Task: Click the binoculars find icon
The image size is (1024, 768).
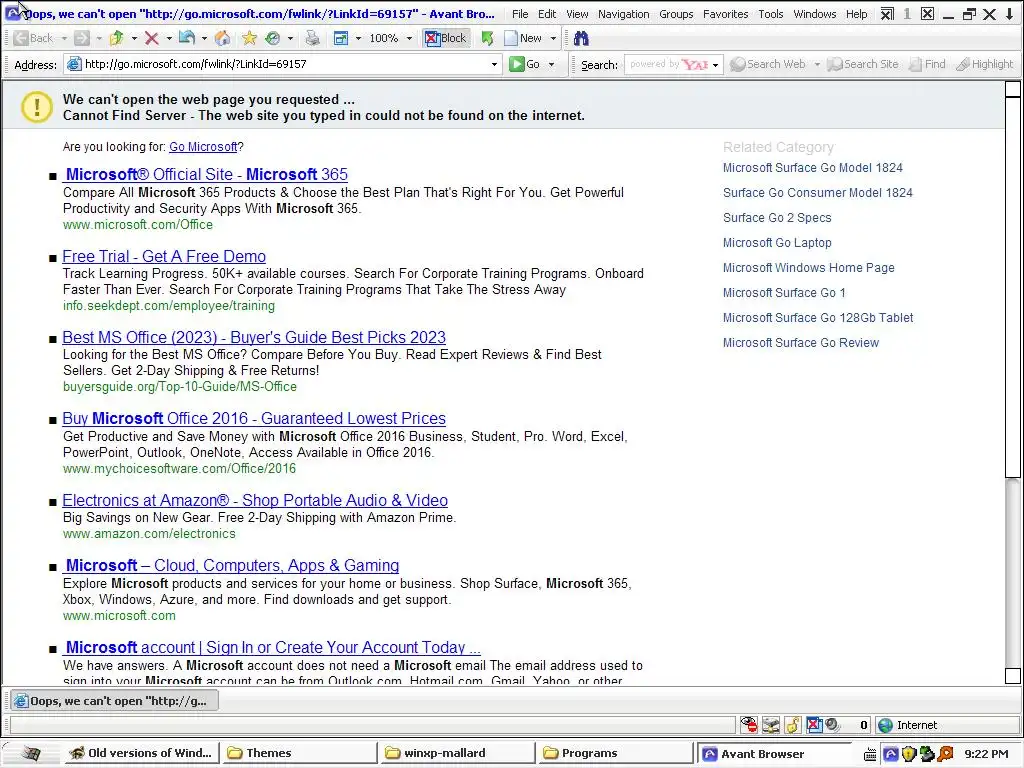Action: 581,39
